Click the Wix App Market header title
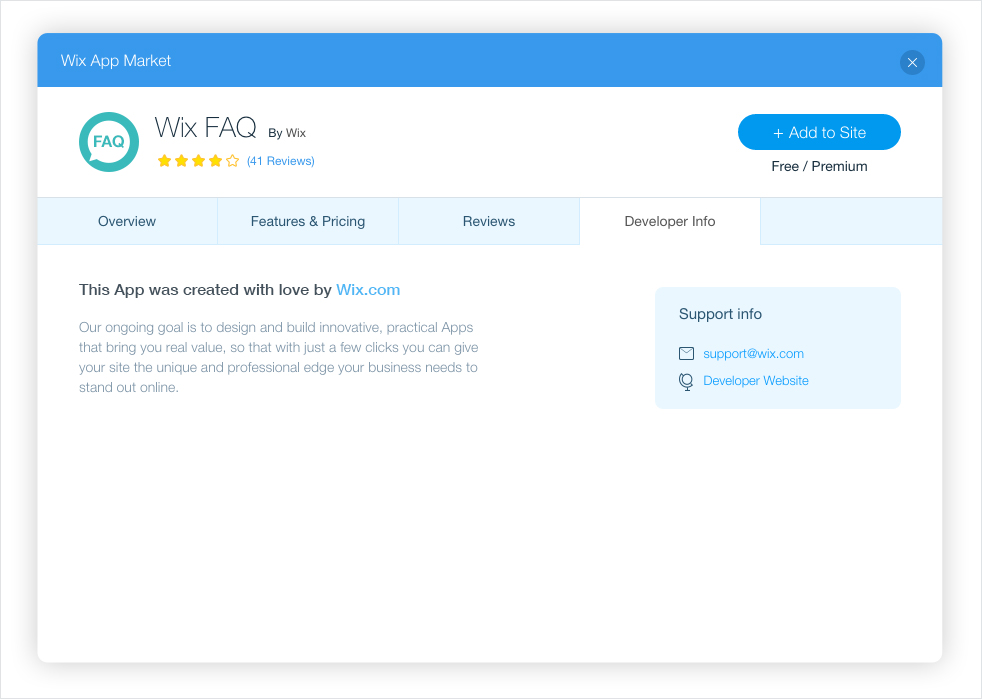Screen dimensions: 982x699 pyautogui.click(x=116, y=61)
